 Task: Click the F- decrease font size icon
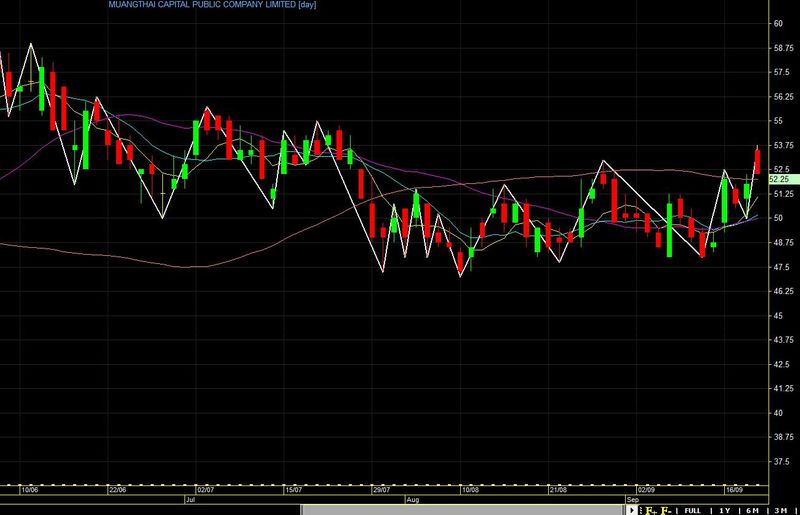tap(666, 510)
